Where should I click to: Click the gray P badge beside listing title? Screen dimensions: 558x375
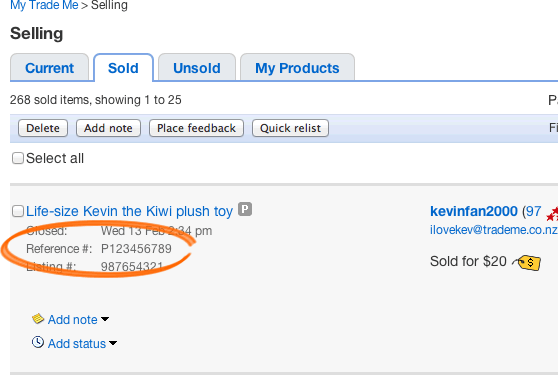[x=245, y=209]
